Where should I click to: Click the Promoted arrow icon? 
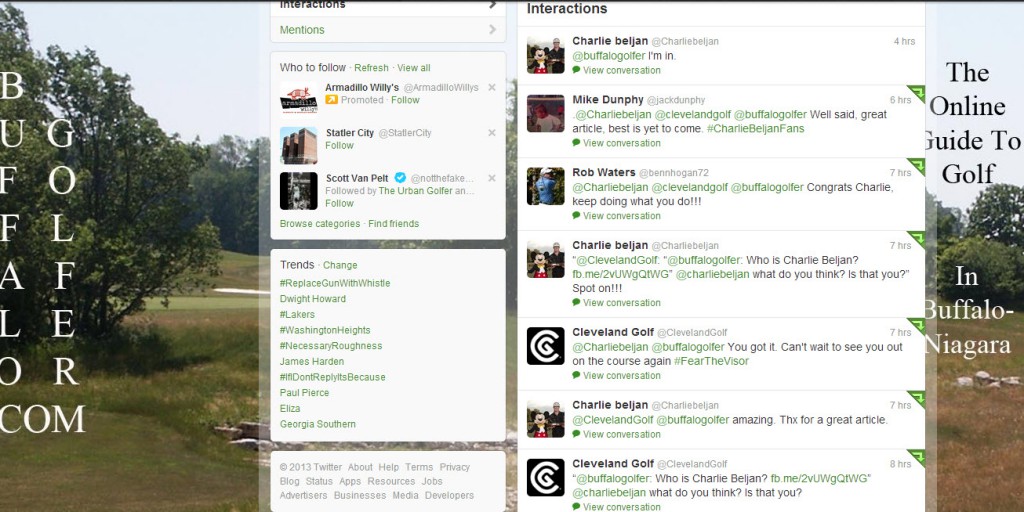click(x=332, y=100)
